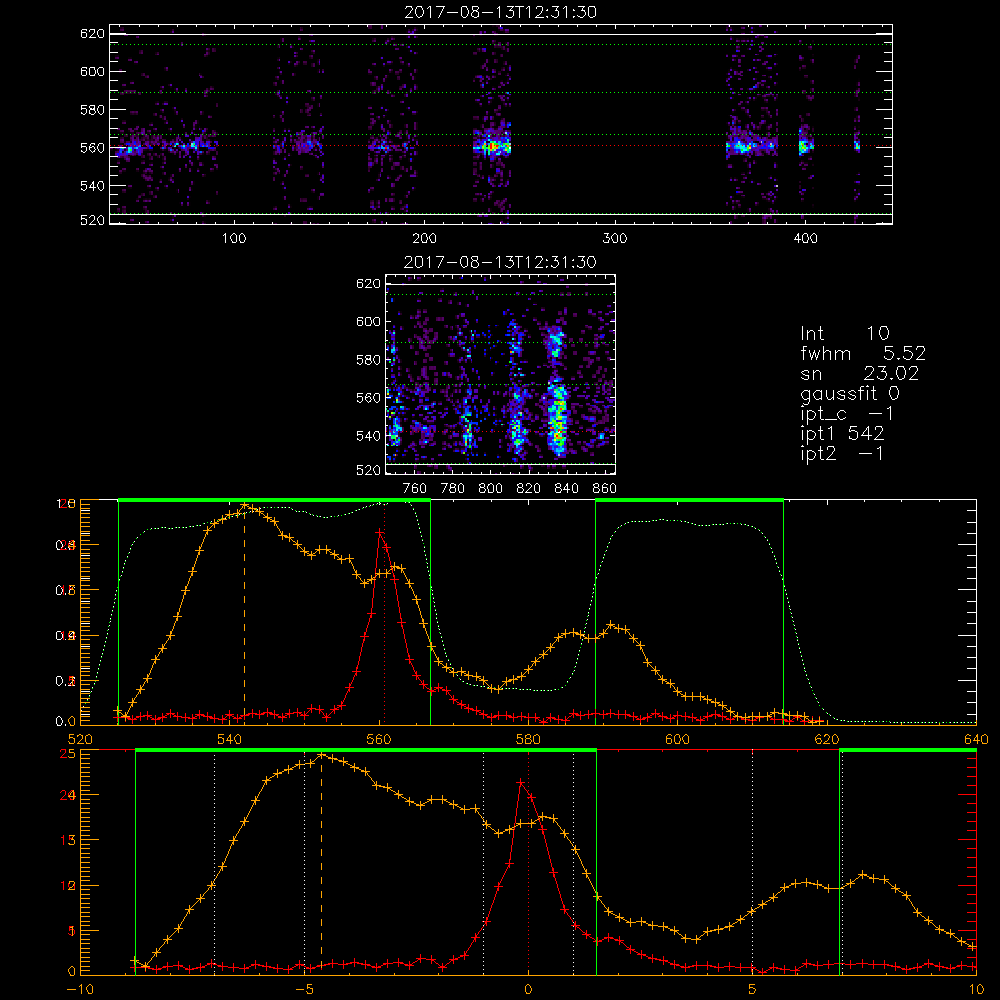This screenshot has width=1000, height=1000.
Task: Click x-axis label 840 on small spectrogram
Action: click(x=566, y=489)
